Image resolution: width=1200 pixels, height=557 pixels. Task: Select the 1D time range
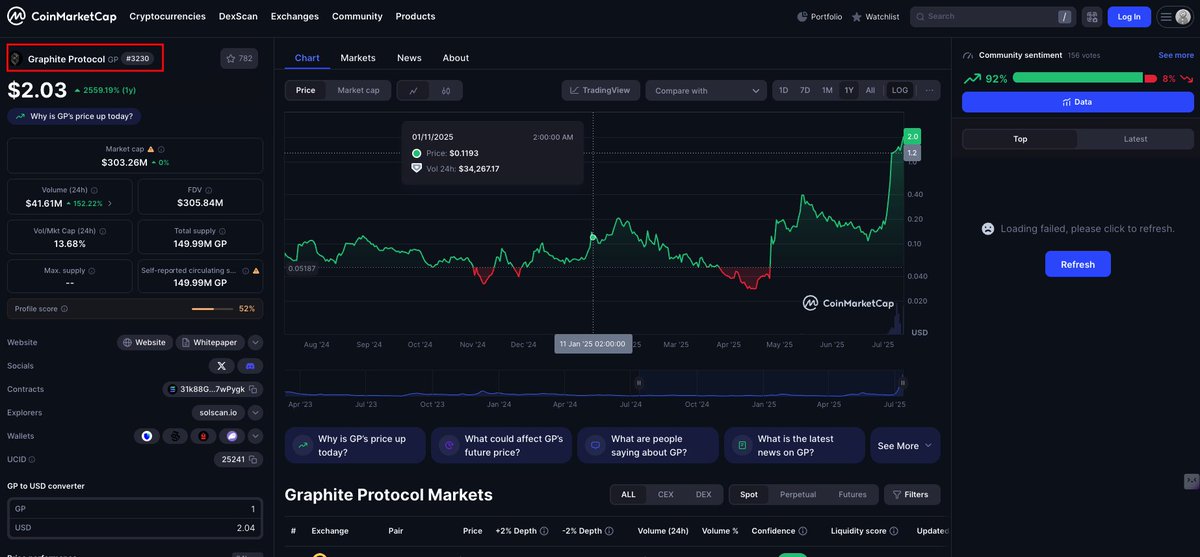[783, 90]
